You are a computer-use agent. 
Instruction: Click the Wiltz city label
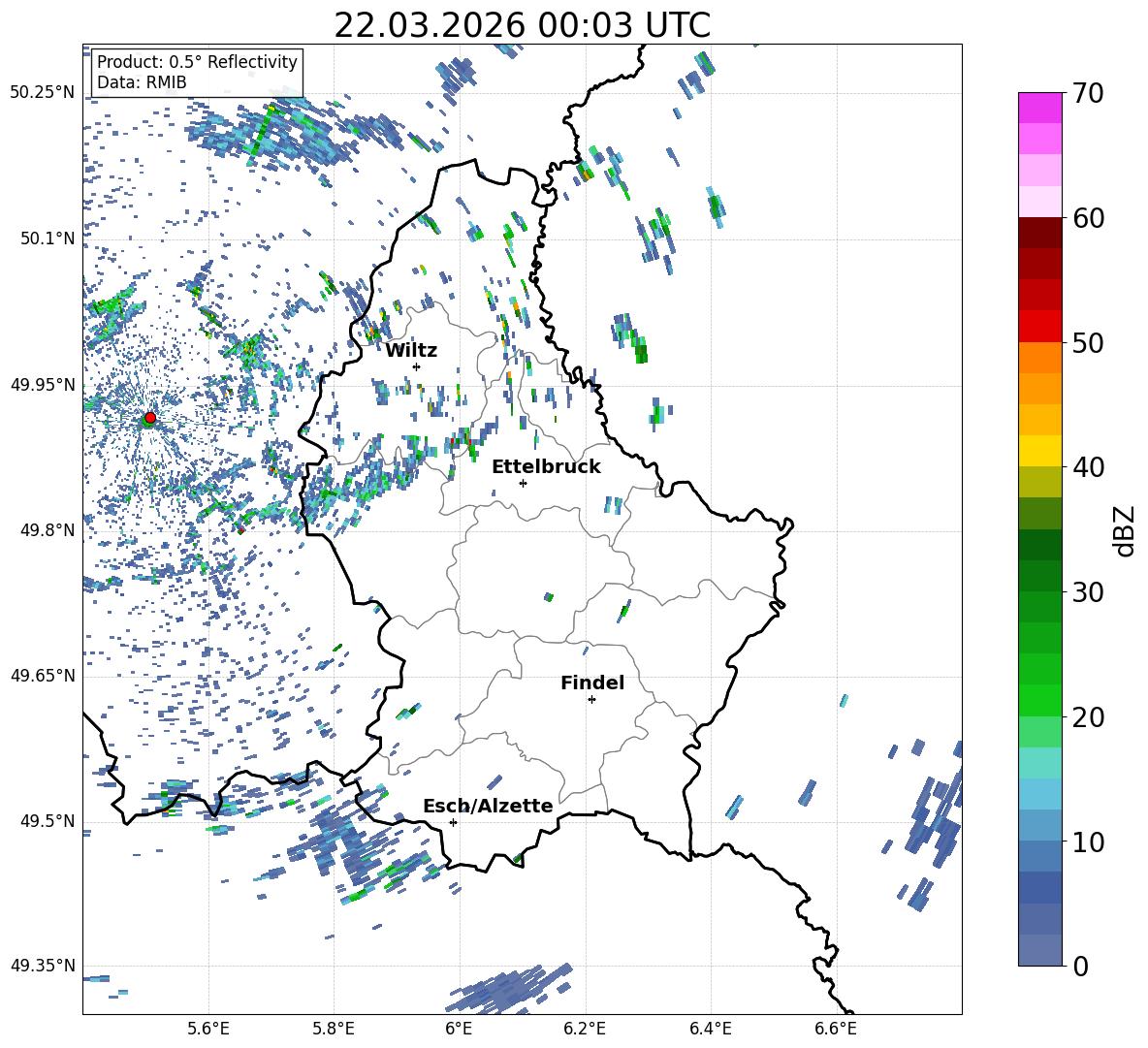coord(411,351)
